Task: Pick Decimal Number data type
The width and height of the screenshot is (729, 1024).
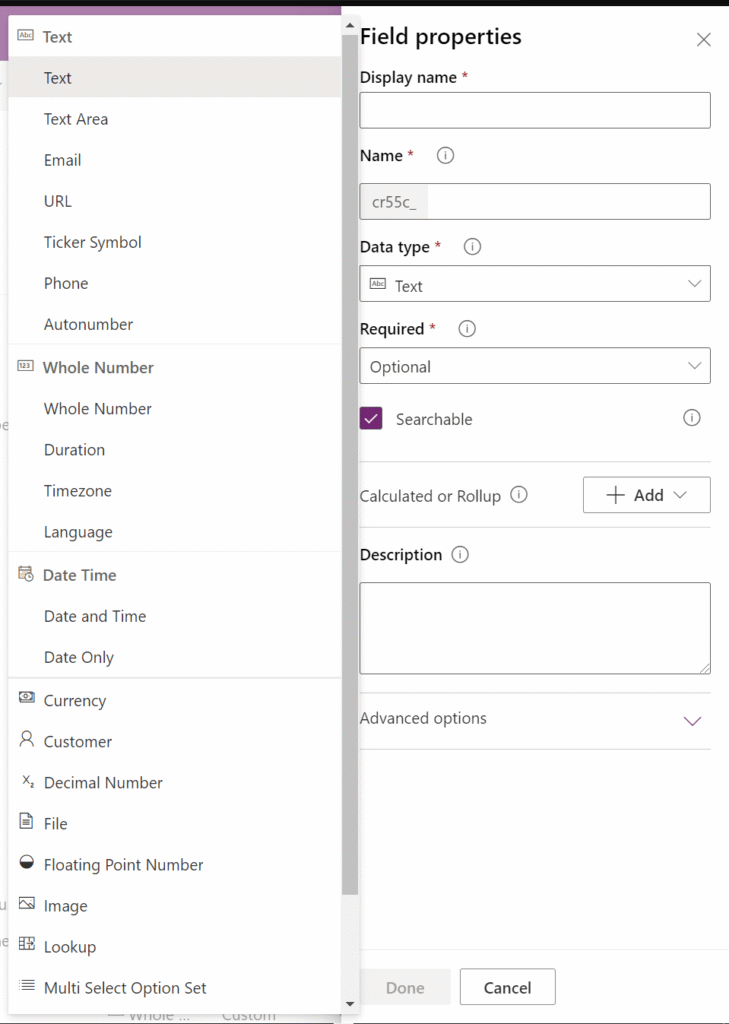Action: click(x=174, y=782)
